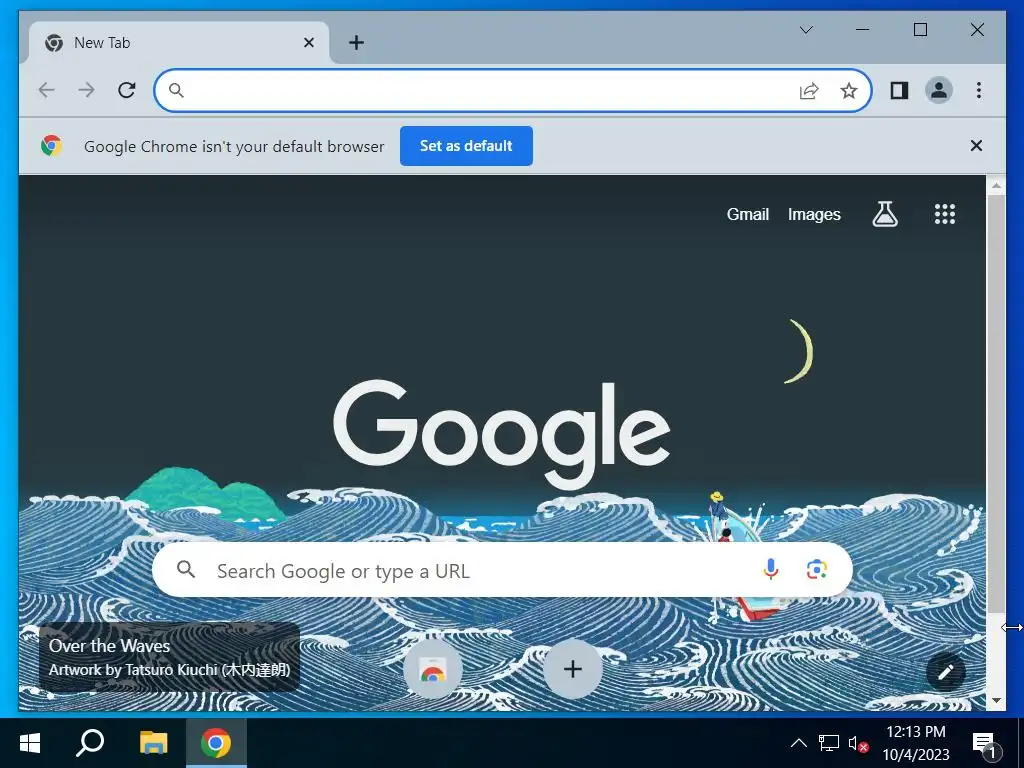Open the clock showing 12:13 PM

click(916, 743)
